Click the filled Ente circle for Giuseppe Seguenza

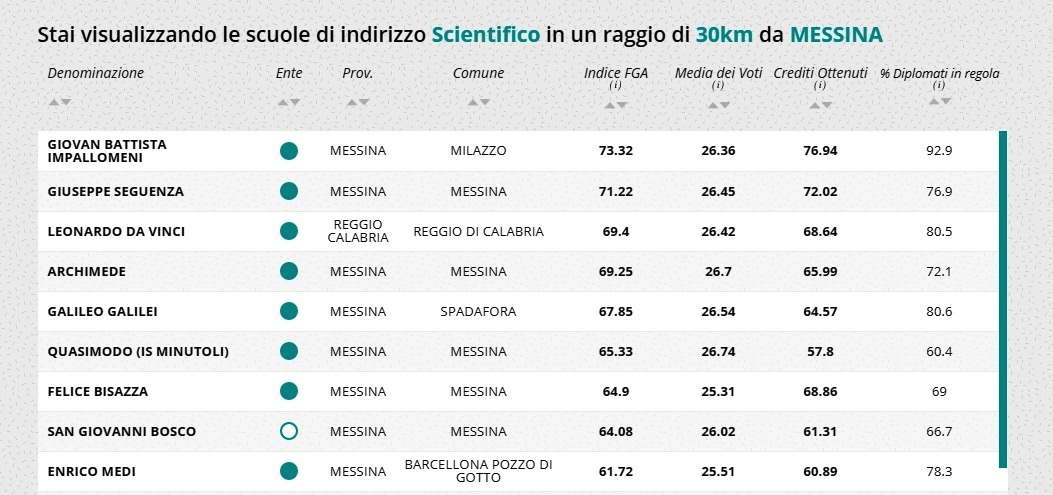click(289, 191)
